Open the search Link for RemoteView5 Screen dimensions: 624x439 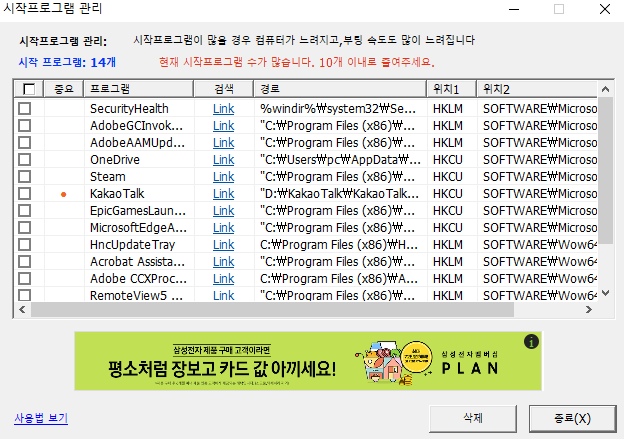(x=224, y=295)
